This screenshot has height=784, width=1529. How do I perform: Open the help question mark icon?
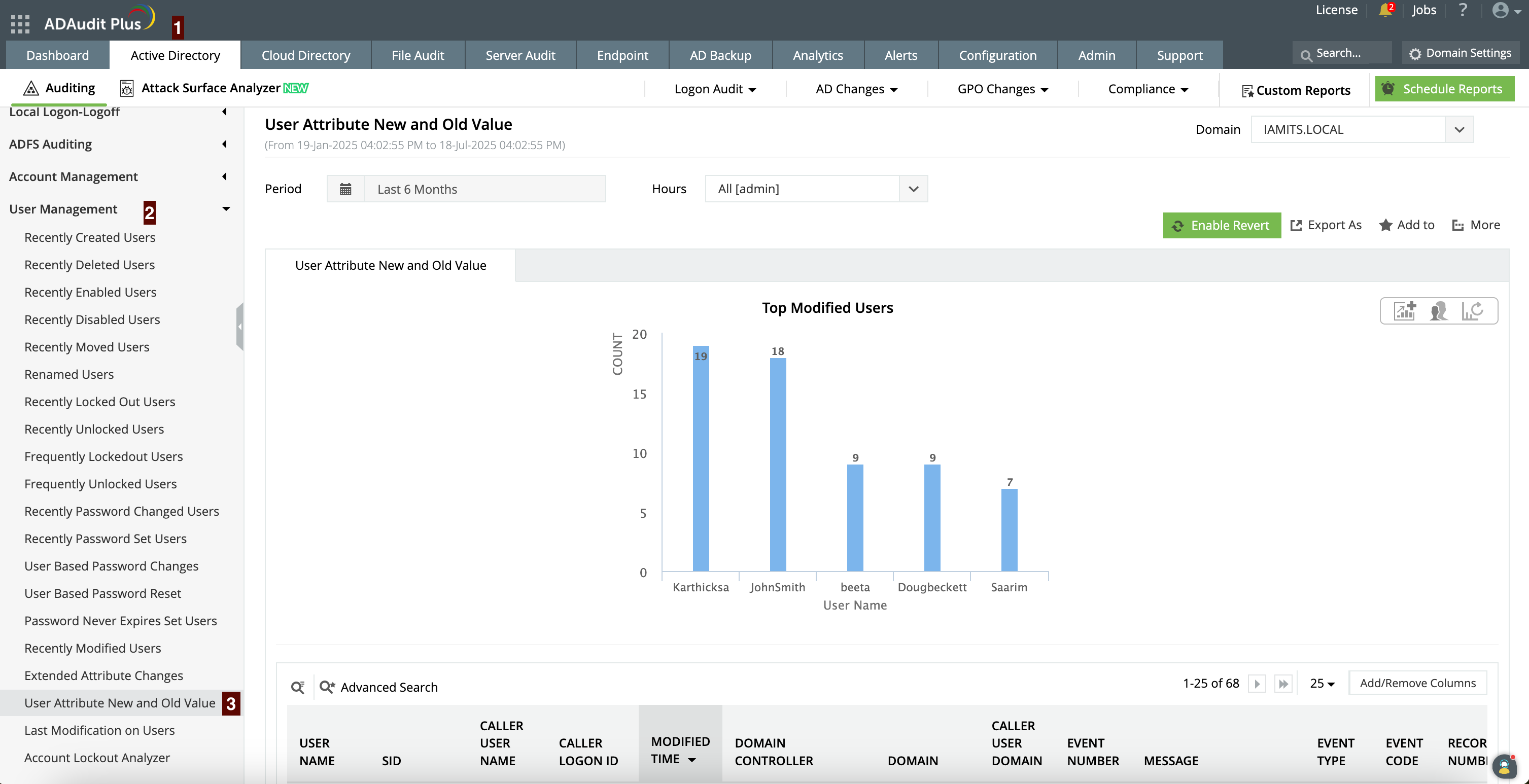coord(1463,10)
